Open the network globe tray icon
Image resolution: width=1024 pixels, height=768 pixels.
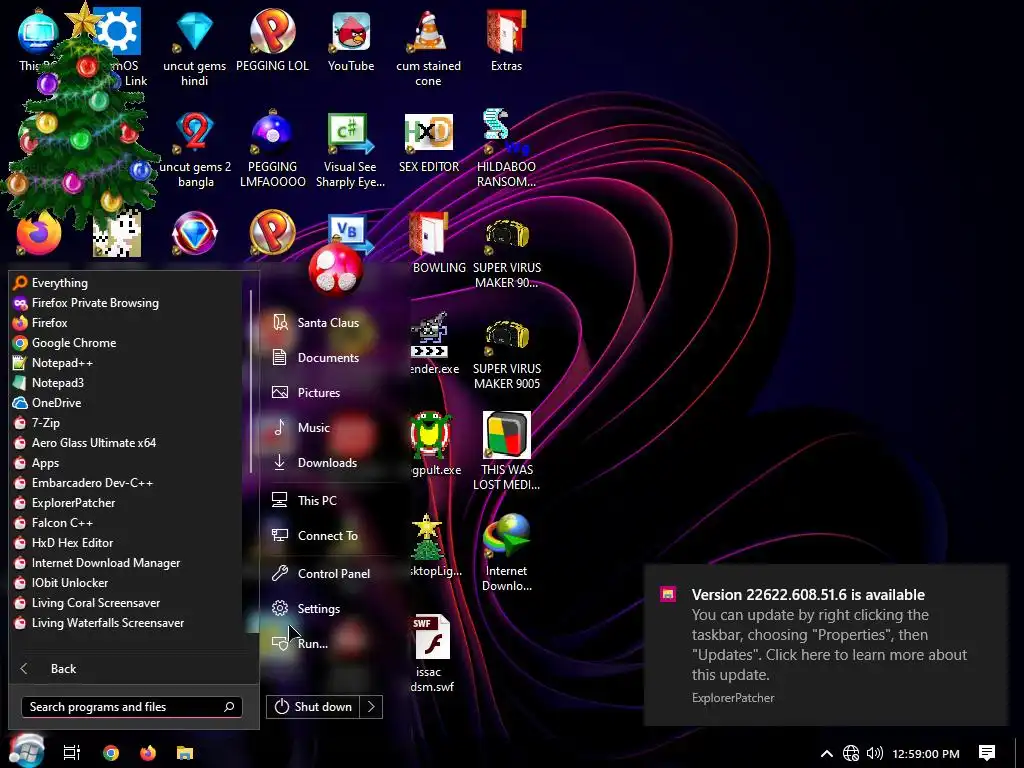(x=850, y=754)
